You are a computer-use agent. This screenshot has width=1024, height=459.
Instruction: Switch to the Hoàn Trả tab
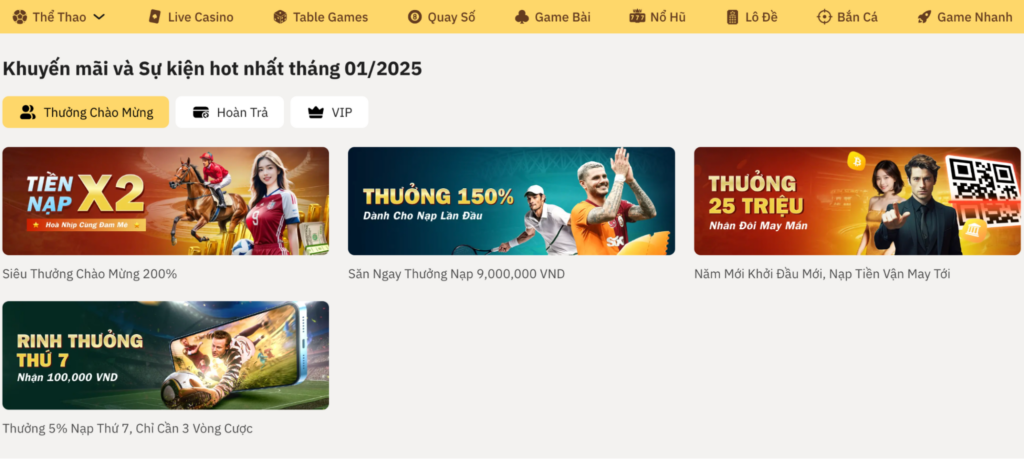click(230, 112)
